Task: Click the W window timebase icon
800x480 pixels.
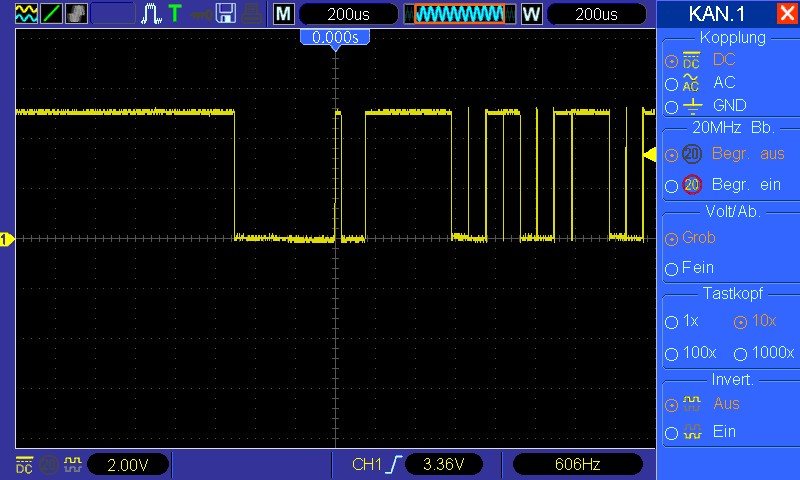Action: coord(530,14)
